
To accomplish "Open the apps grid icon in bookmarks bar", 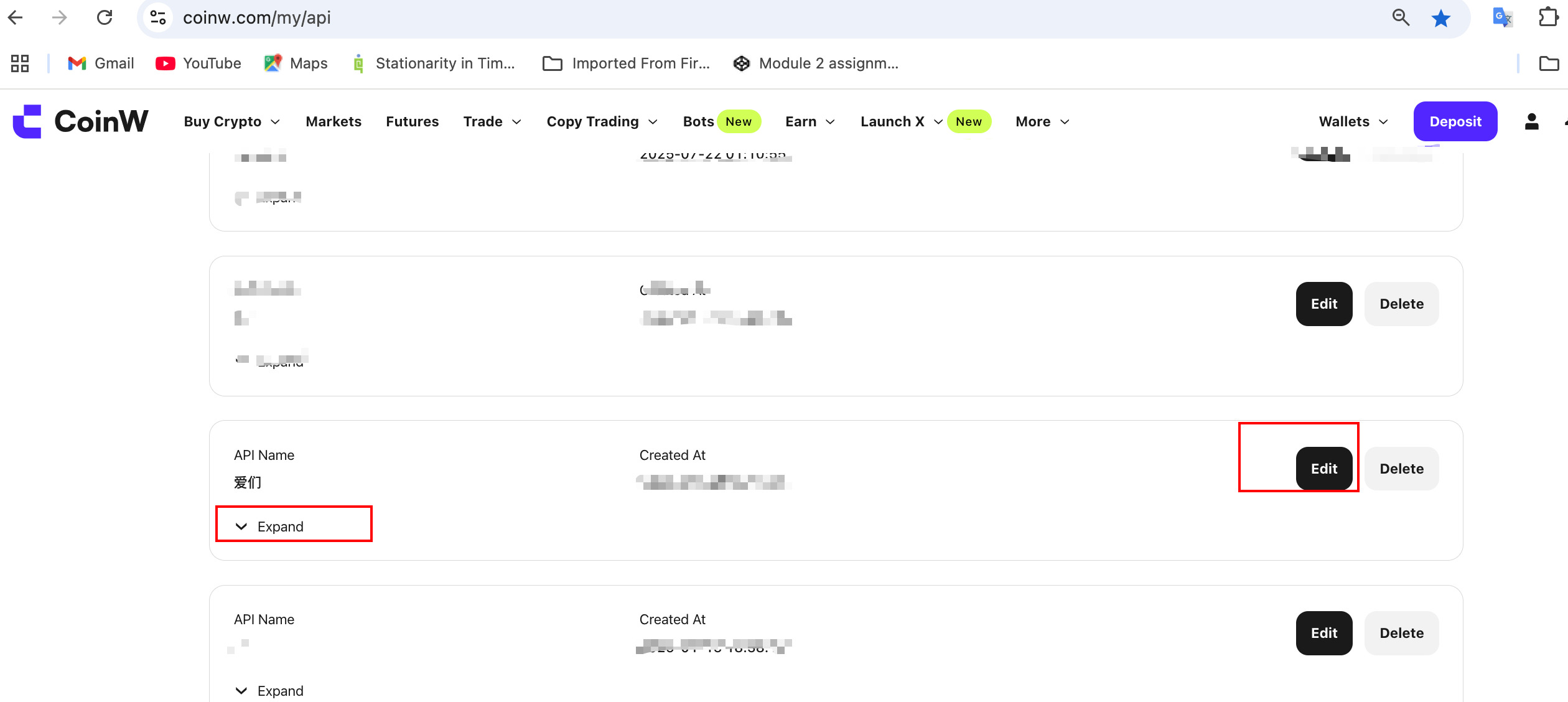I will [20, 63].
